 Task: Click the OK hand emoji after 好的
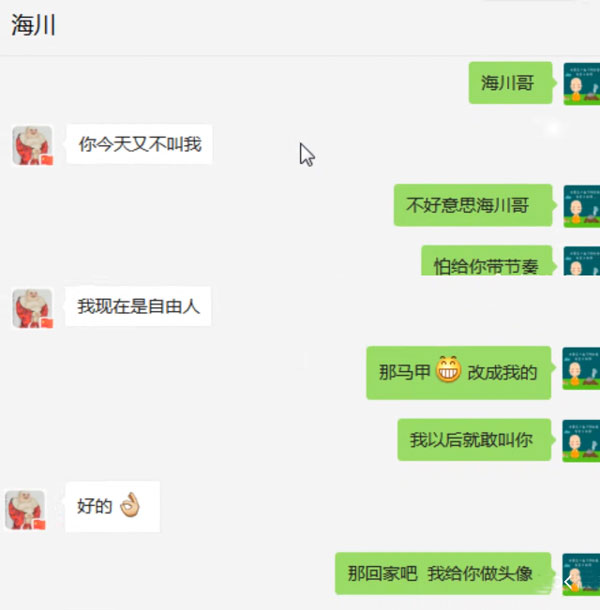pos(130,505)
